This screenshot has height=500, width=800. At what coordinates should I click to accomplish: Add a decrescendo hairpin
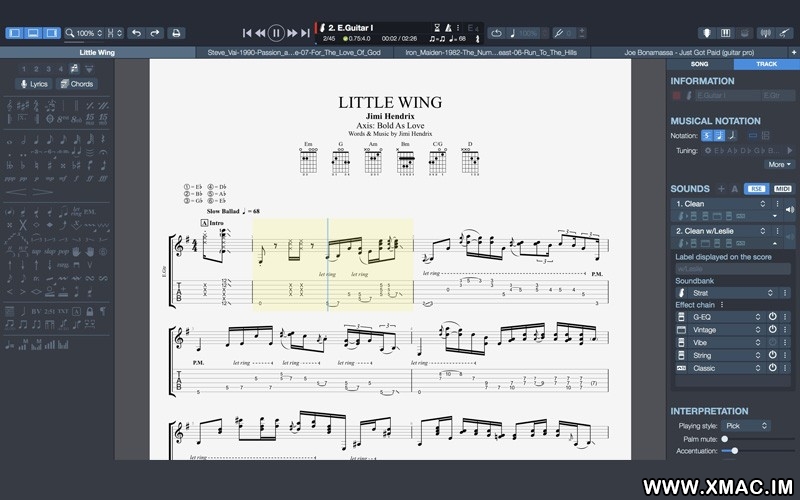tap(43, 192)
